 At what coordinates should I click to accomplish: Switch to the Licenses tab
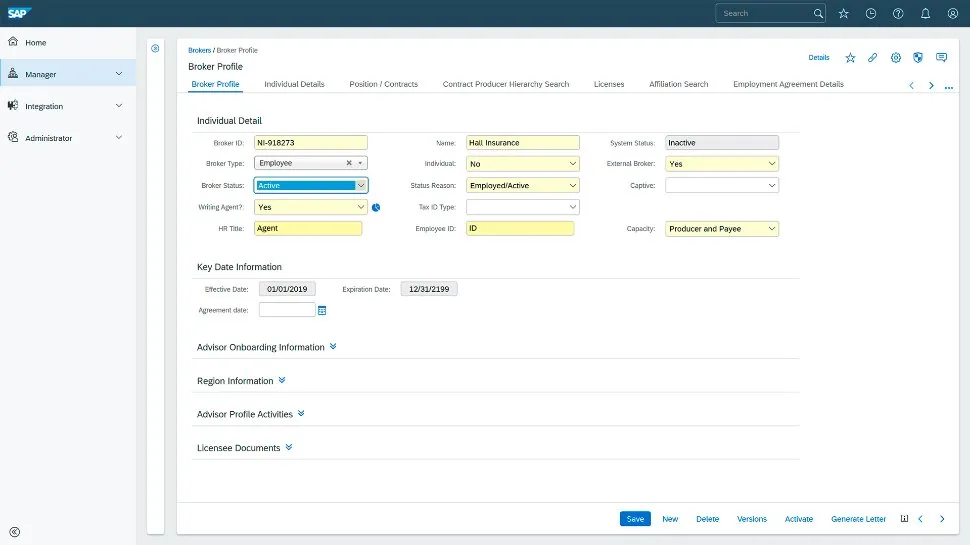(608, 84)
